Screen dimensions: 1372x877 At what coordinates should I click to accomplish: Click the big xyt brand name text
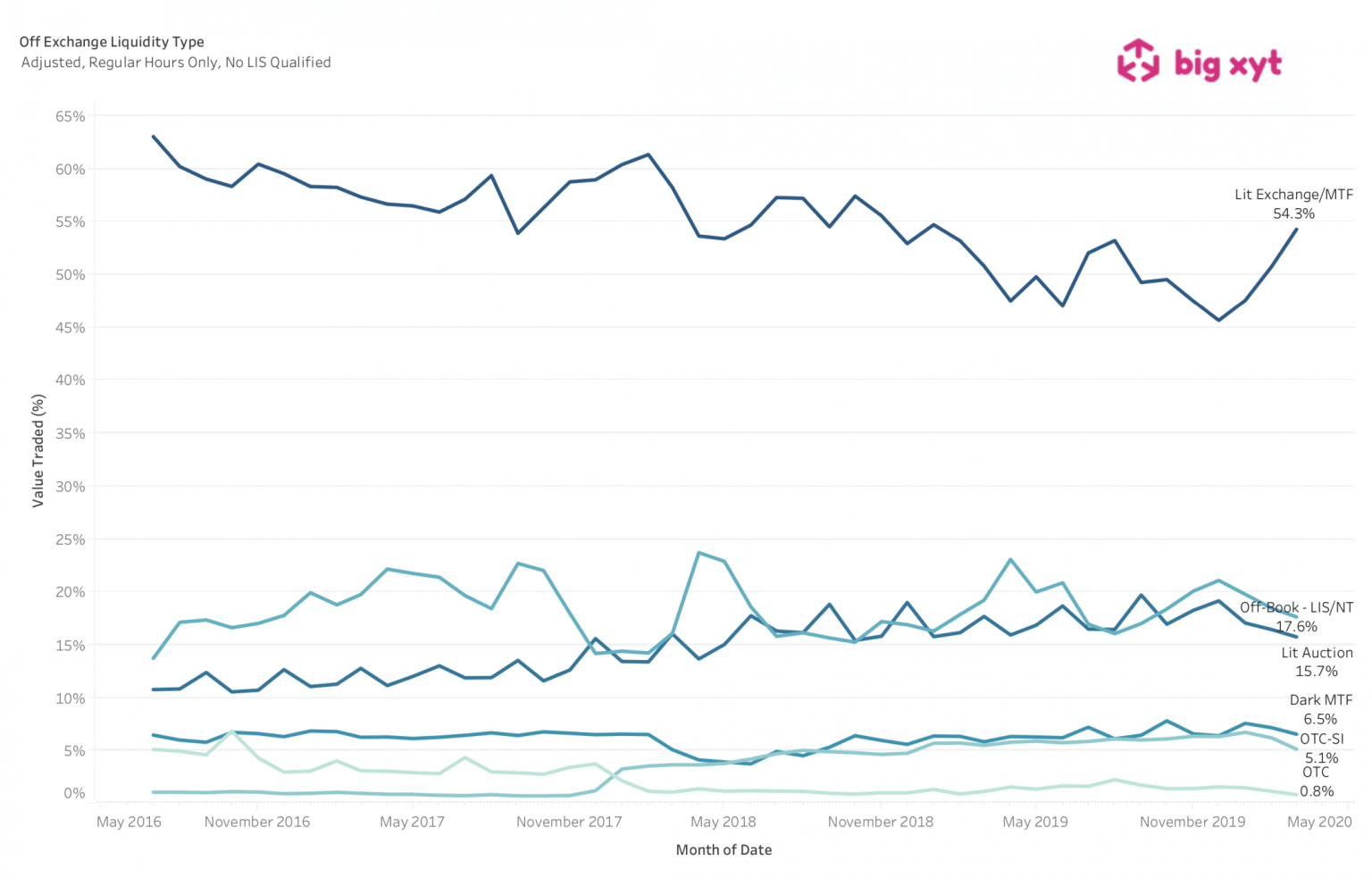pyautogui.click(x=1227, y=63)
